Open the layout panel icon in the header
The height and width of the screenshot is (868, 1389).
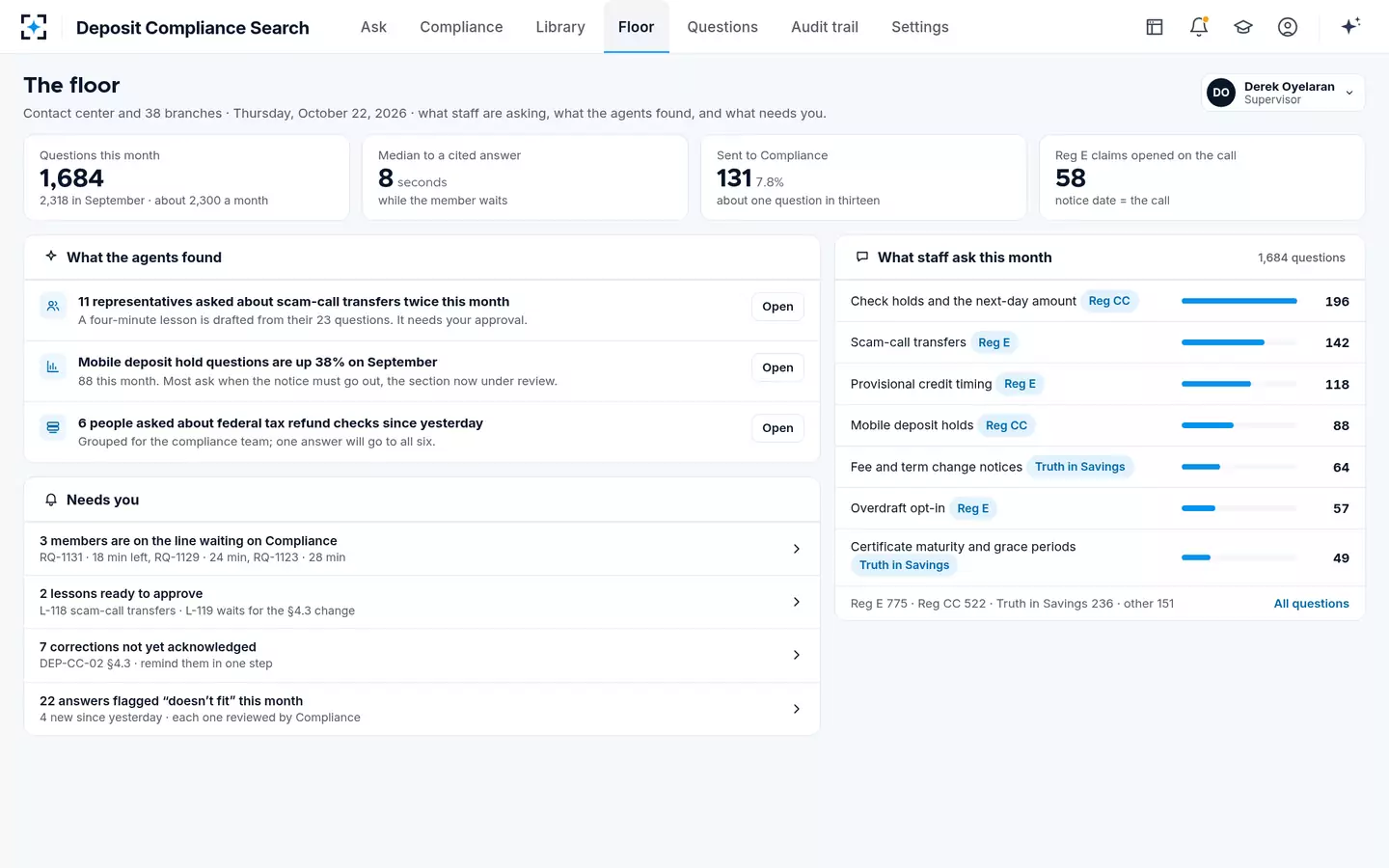tap(1155, 27)
